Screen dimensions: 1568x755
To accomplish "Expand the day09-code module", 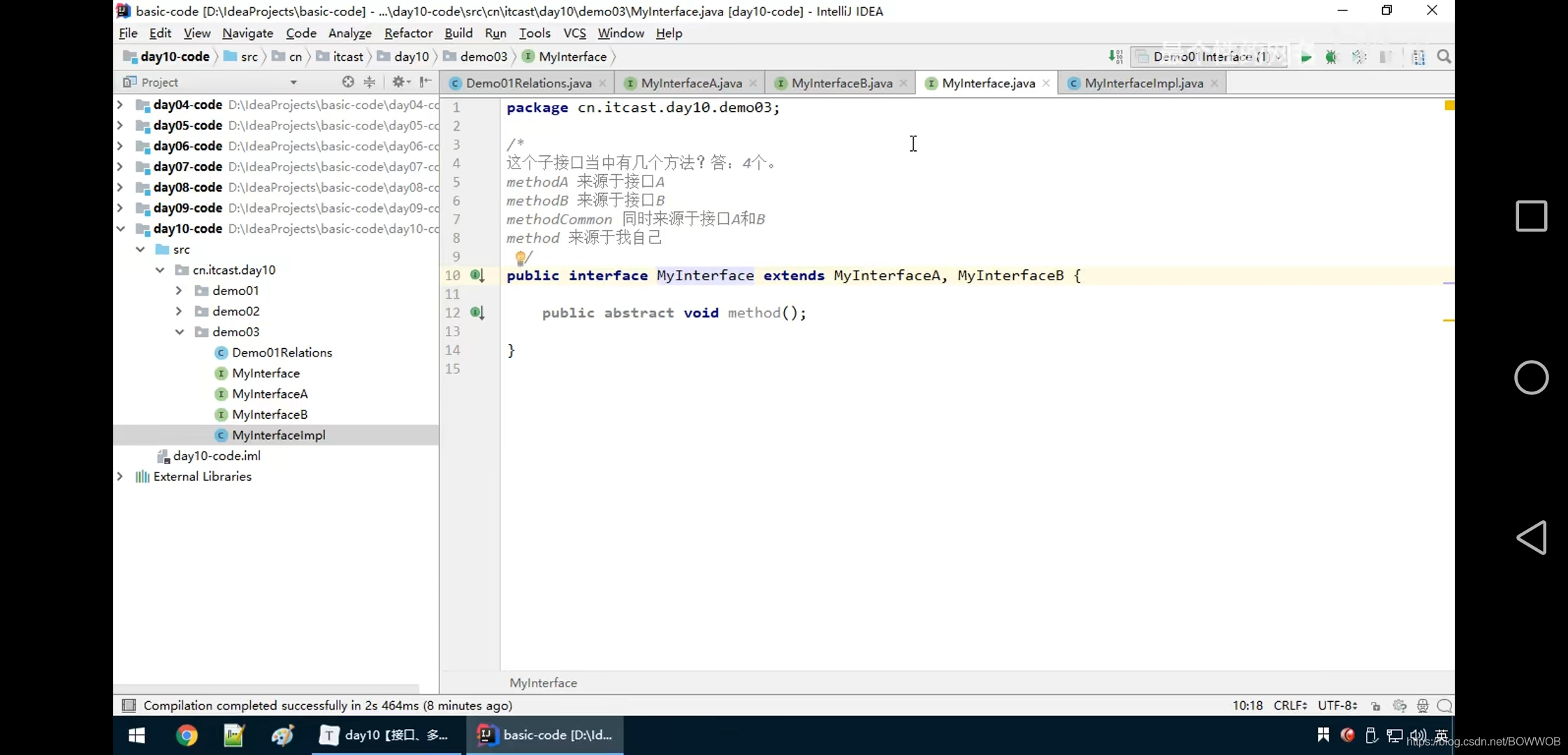I will (x=120, y=208).
